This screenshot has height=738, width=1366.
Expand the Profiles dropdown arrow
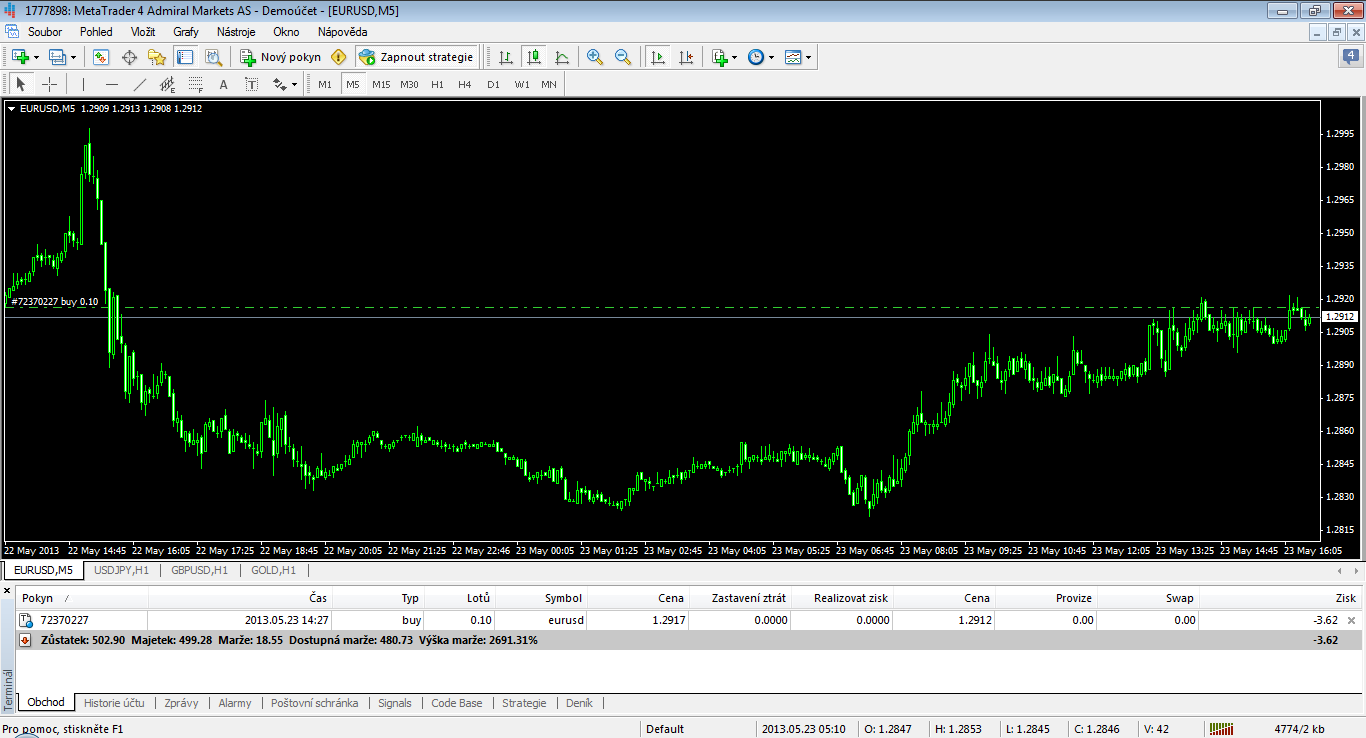pyautogui.click(x=73, y=57)
